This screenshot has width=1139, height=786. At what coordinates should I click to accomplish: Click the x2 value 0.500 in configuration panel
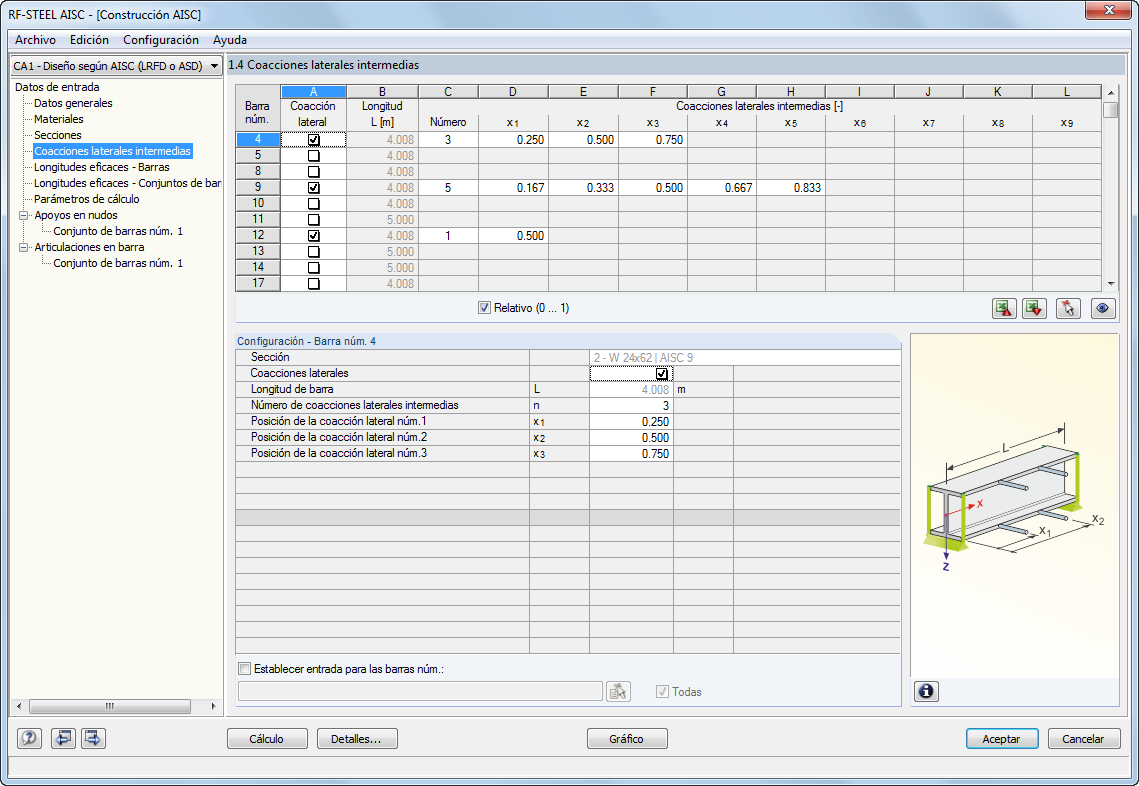(x=631, y=437)
